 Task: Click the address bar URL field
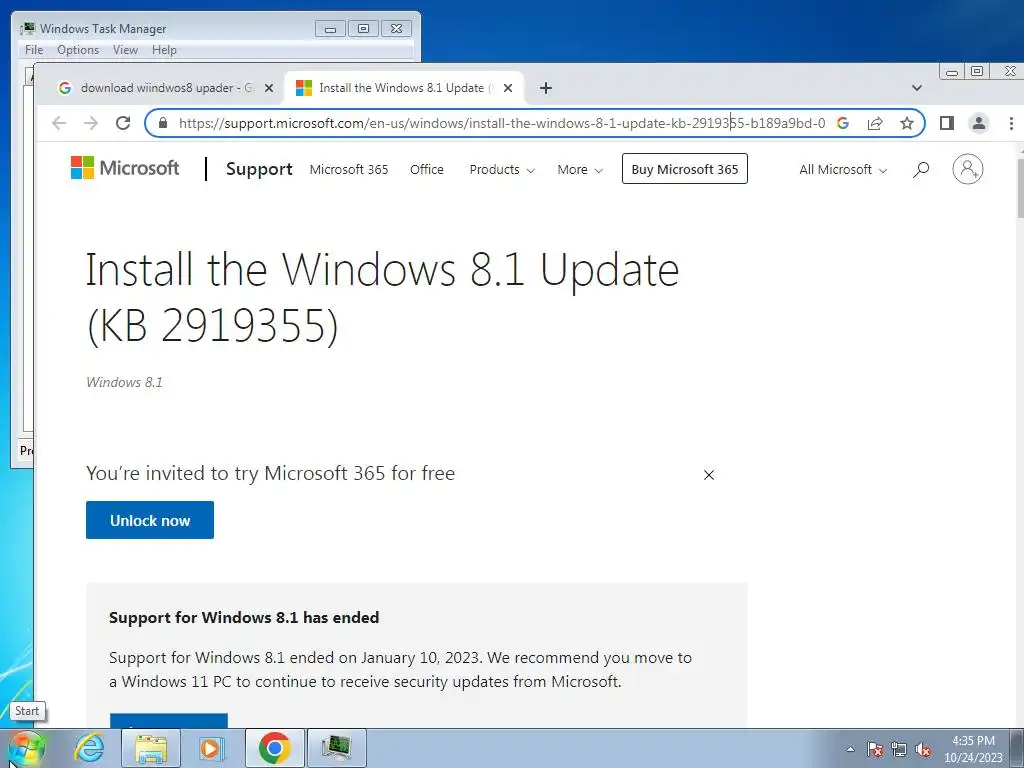502,123
